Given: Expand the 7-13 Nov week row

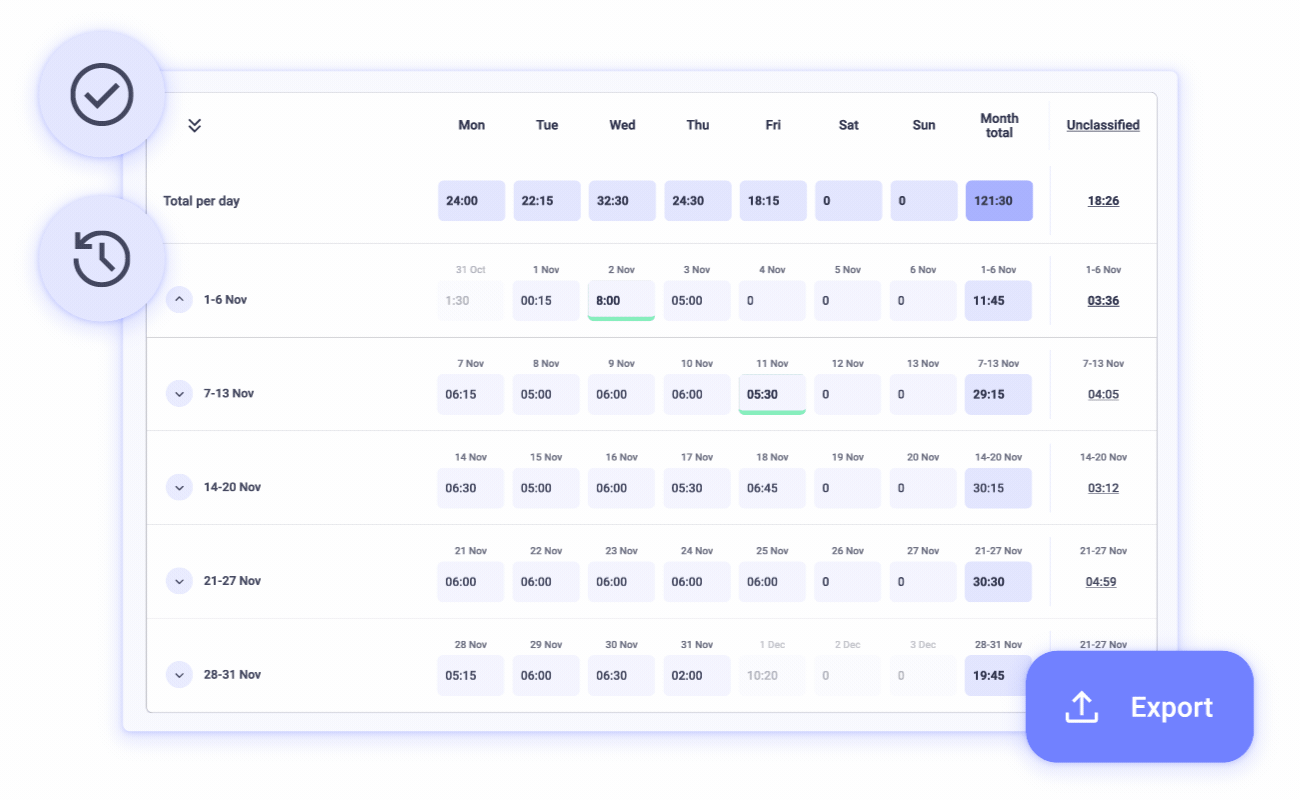Looking at the screenshot, I should pyautogui.click(x=179, y=393).
